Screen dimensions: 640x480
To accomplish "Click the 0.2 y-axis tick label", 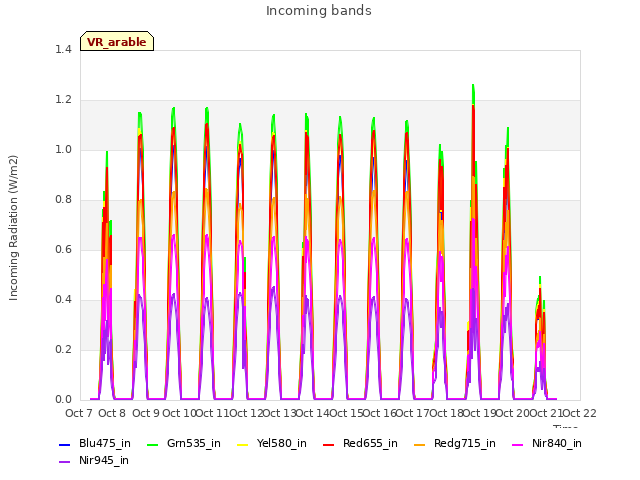I will click(x=63, y=349).
